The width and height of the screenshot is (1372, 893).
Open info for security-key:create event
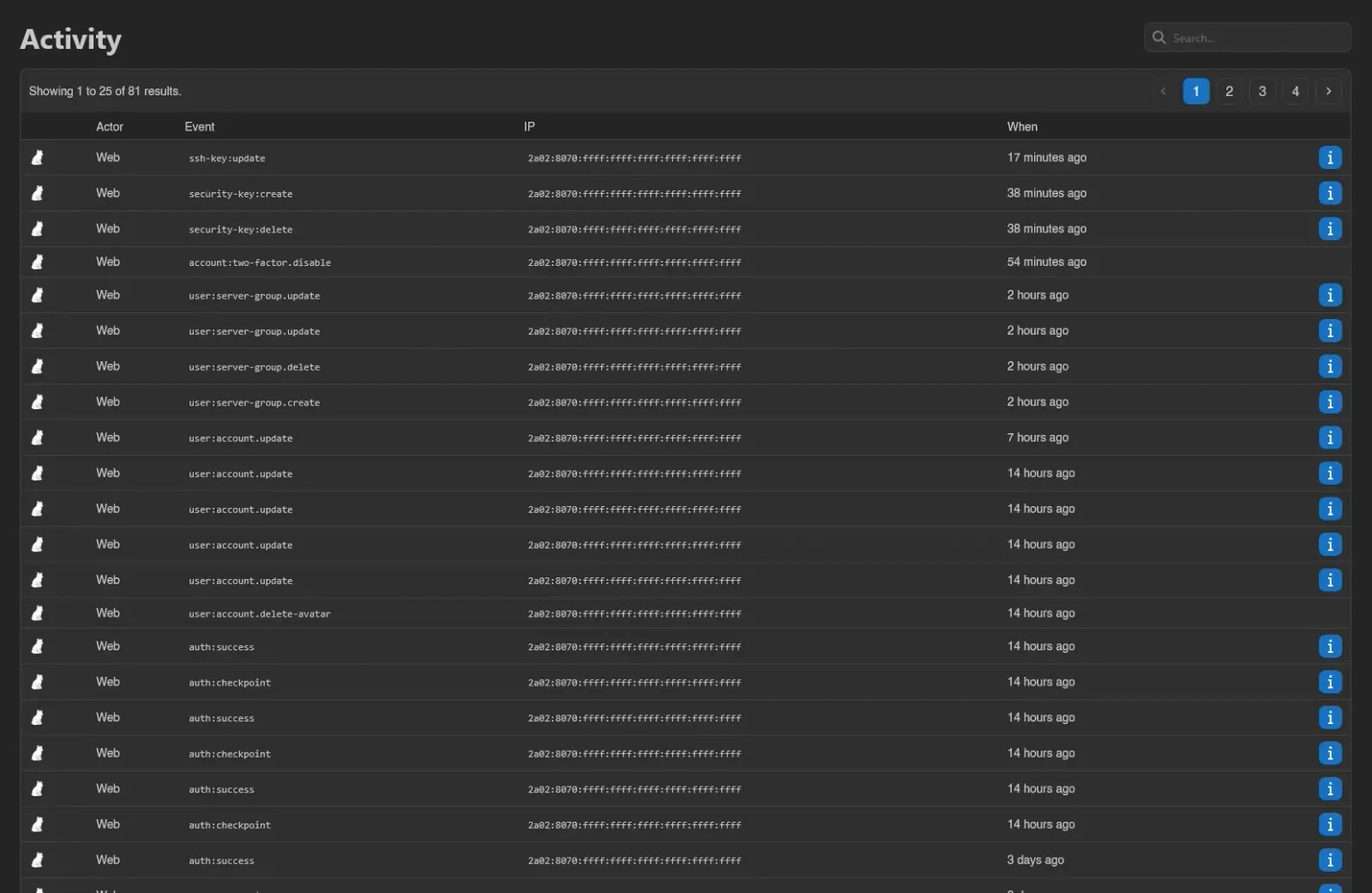pyautogui.click(x=1330, y=193)
